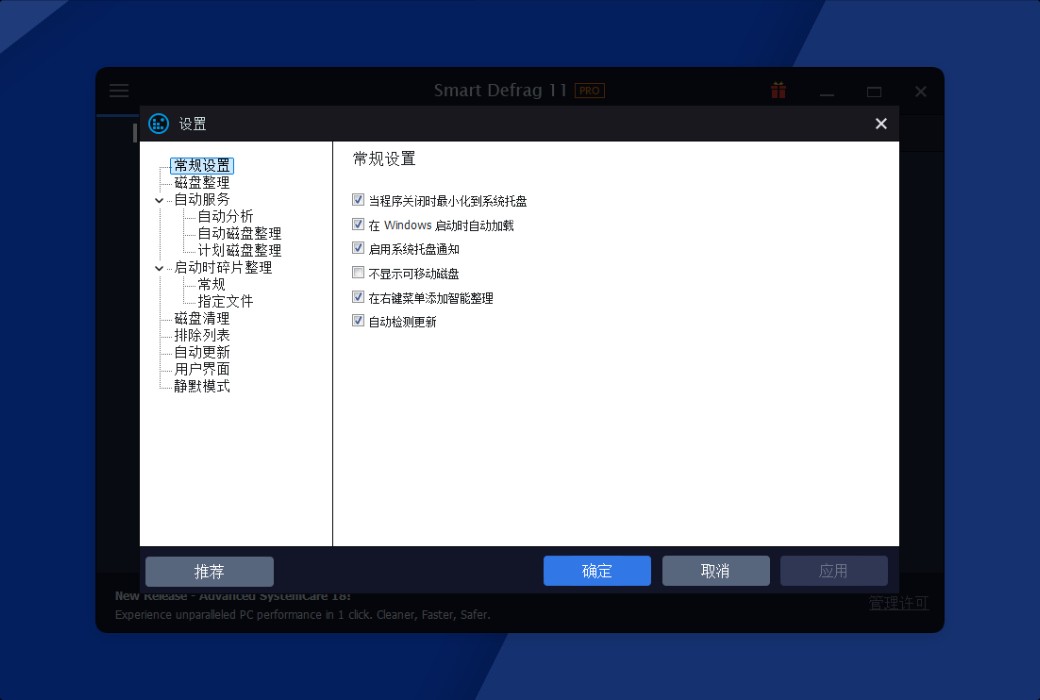Screen dimensions: 1040x700
Task: Open 常规 under 启动时碎片整理
Action: click(x=212, y=285)
